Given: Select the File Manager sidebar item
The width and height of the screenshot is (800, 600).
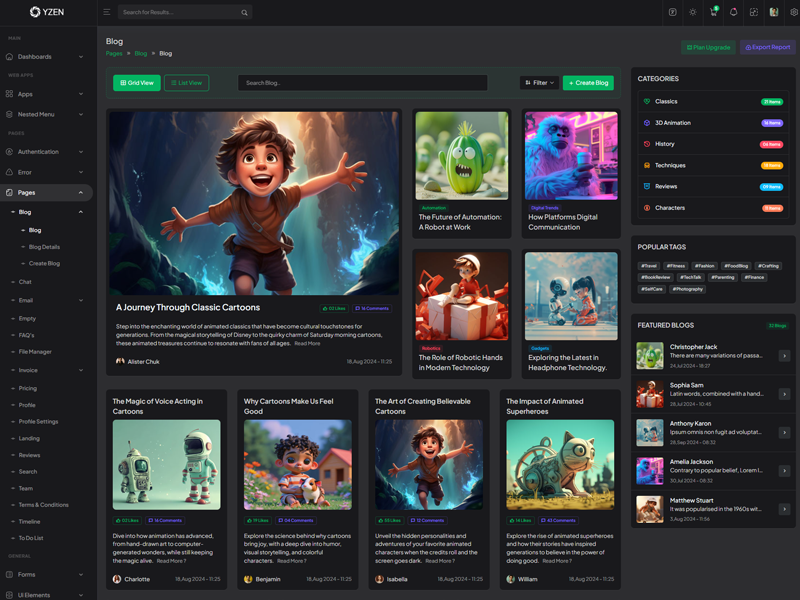Looking at the screenshot, I should click(35, 352).
